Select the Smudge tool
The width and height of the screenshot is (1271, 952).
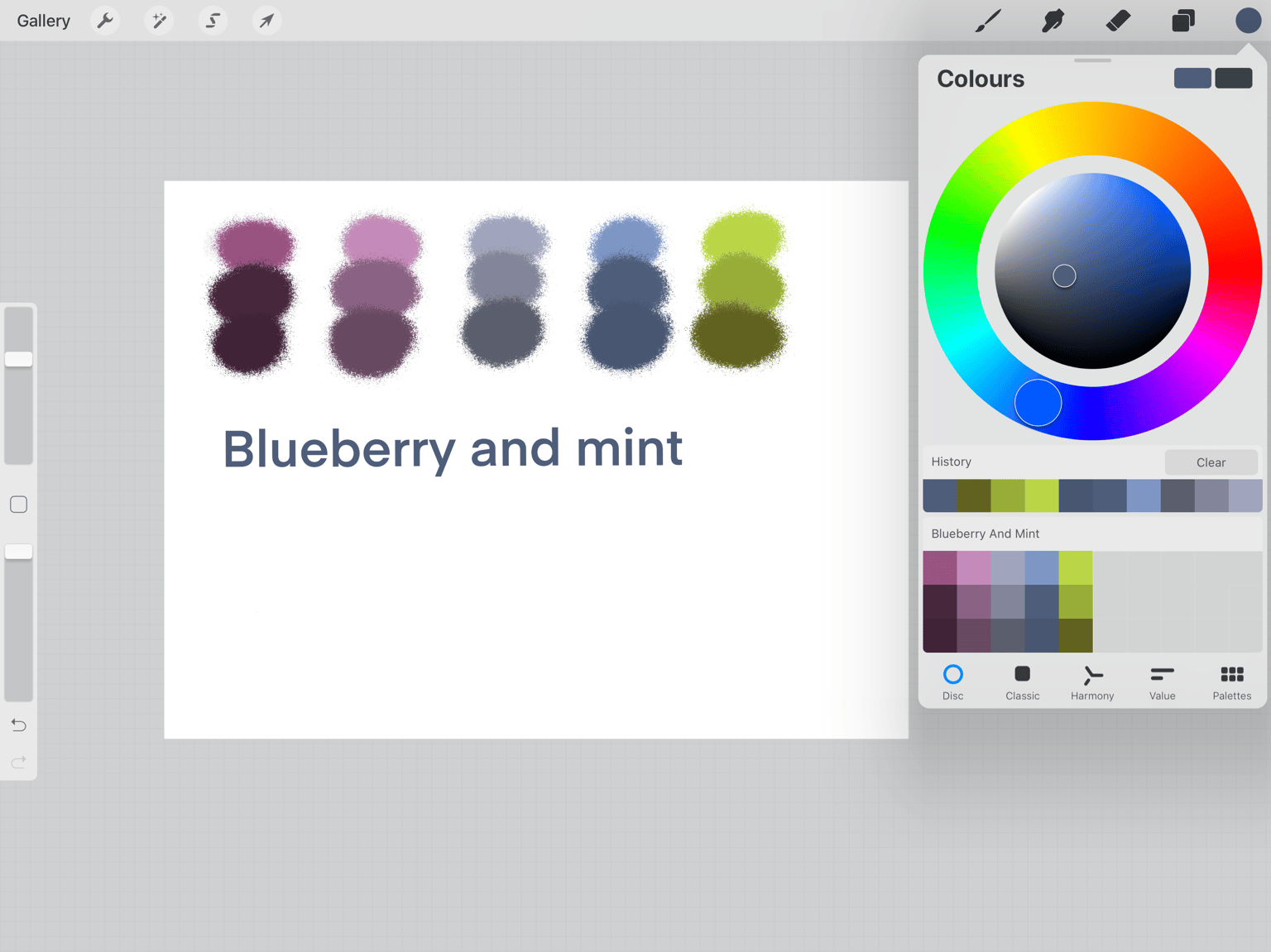[x=1053, y=20]
